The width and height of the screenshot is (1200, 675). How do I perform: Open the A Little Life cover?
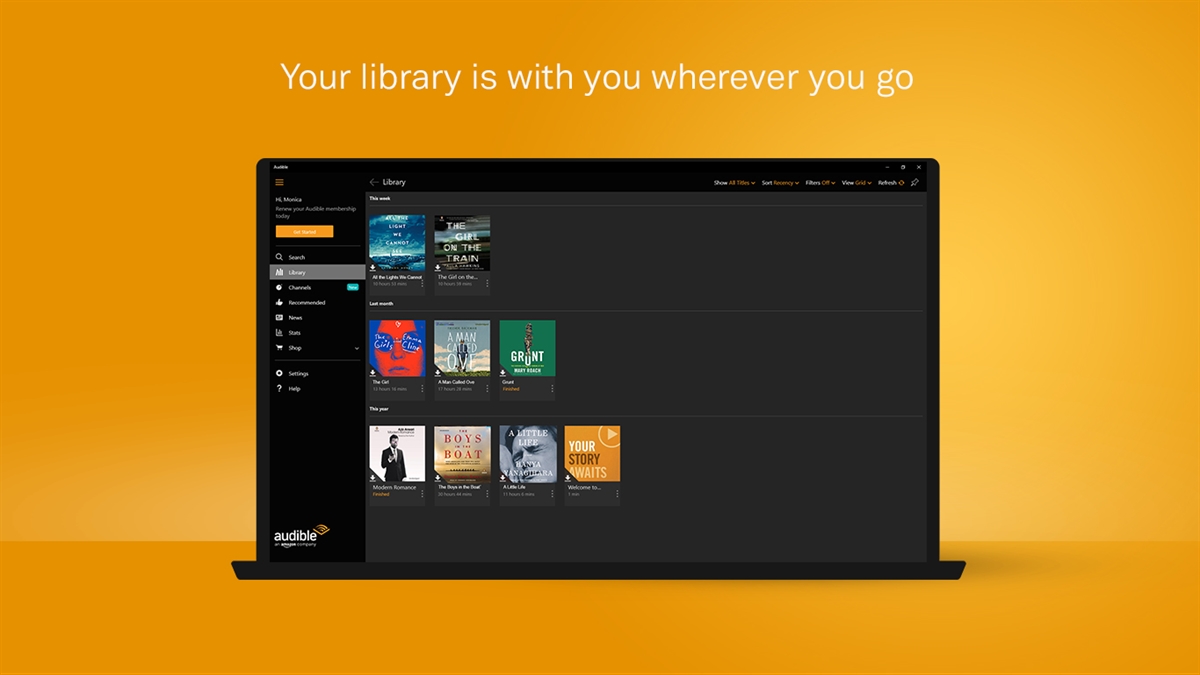point(528,454)
